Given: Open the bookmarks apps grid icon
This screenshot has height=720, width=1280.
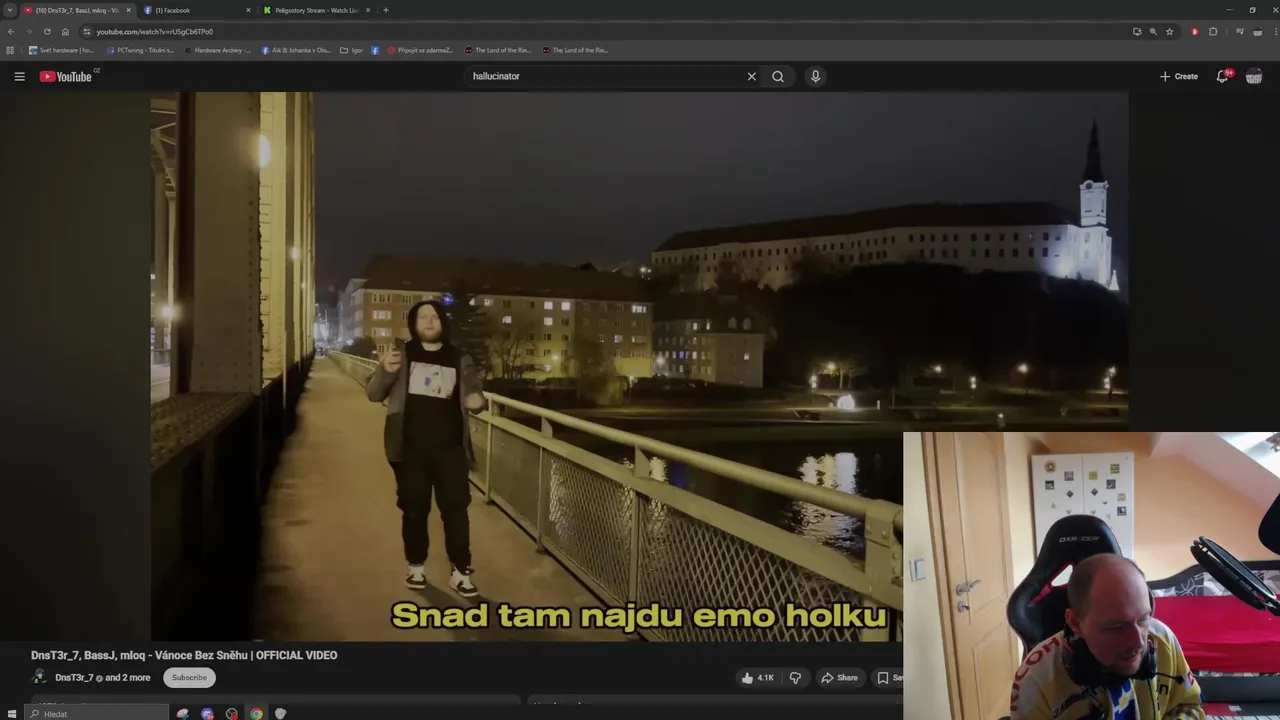Looking at the screenshot, I should [x=10, y=50].
